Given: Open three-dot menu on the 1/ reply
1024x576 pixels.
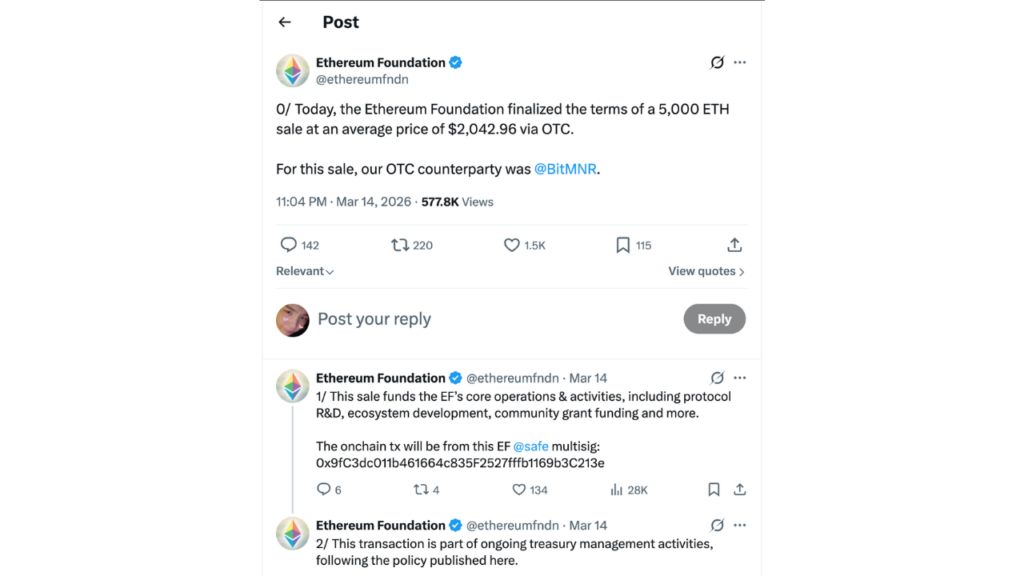Looking at the screenshot, I should point(740,378).
